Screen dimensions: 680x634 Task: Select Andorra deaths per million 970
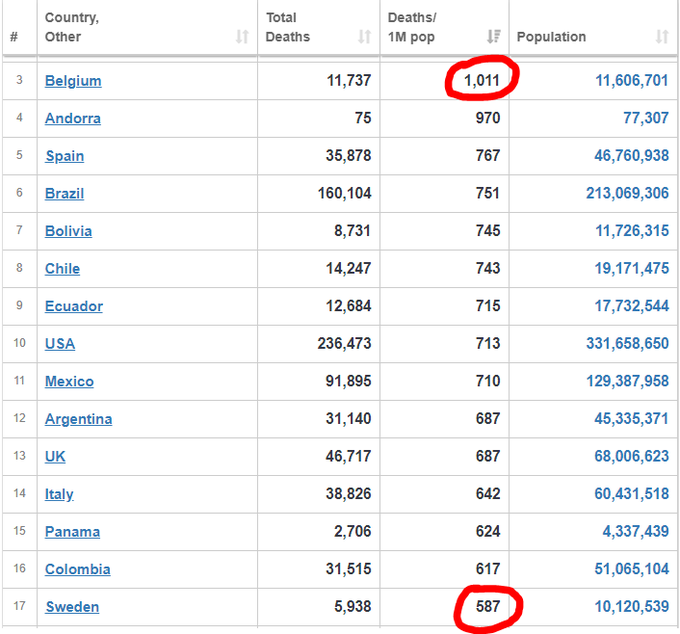point(488,118)
